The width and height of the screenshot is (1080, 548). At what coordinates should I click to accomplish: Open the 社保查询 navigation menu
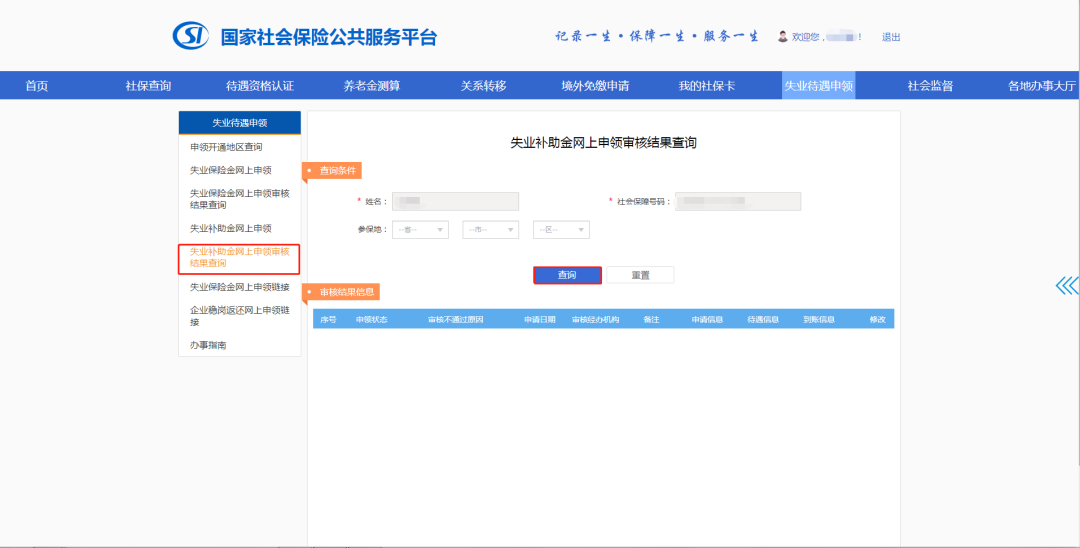click(148, 86)
